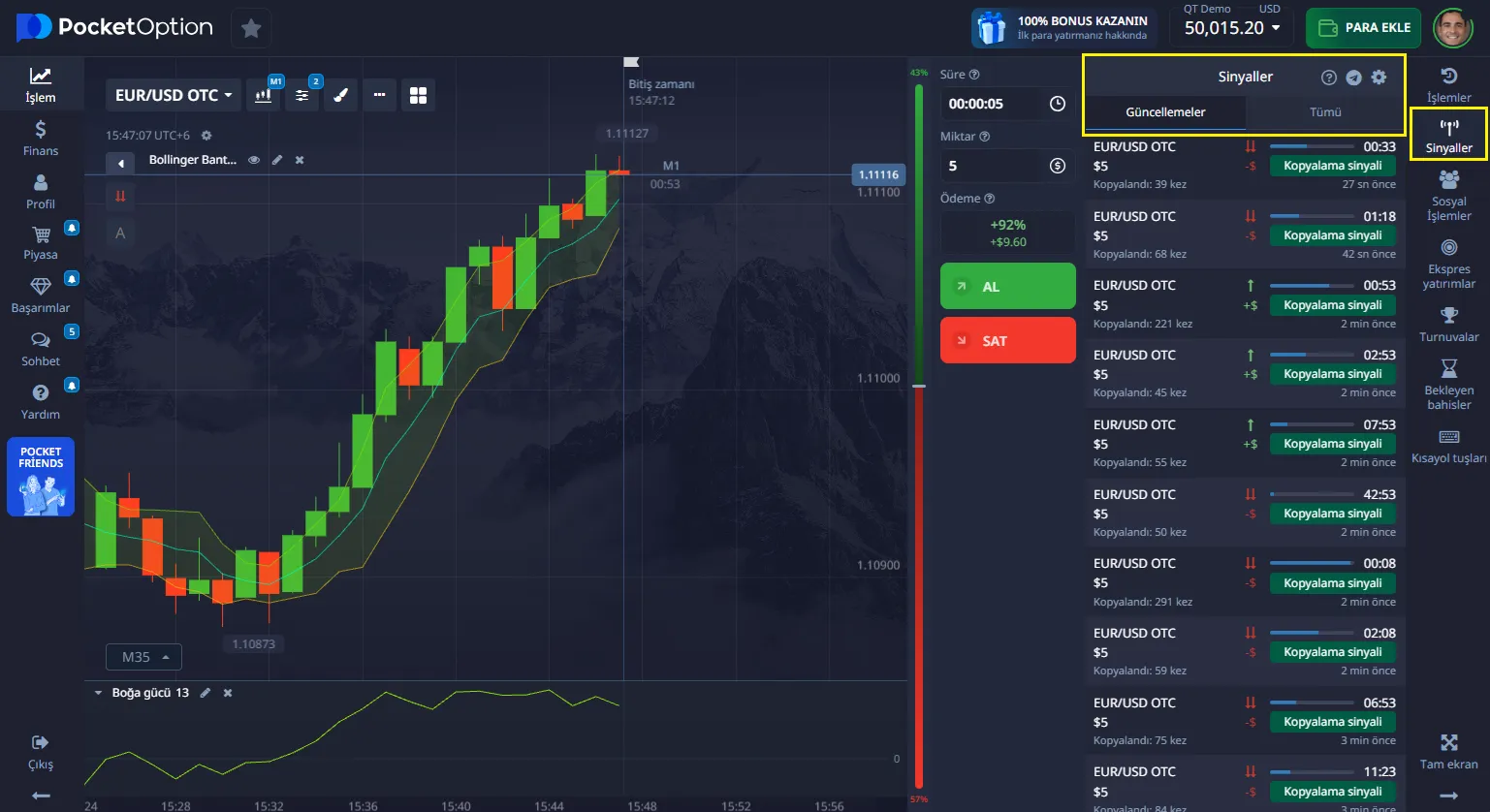
Task: Open the account balance dropdown
Action: [x=1231, y=28]
